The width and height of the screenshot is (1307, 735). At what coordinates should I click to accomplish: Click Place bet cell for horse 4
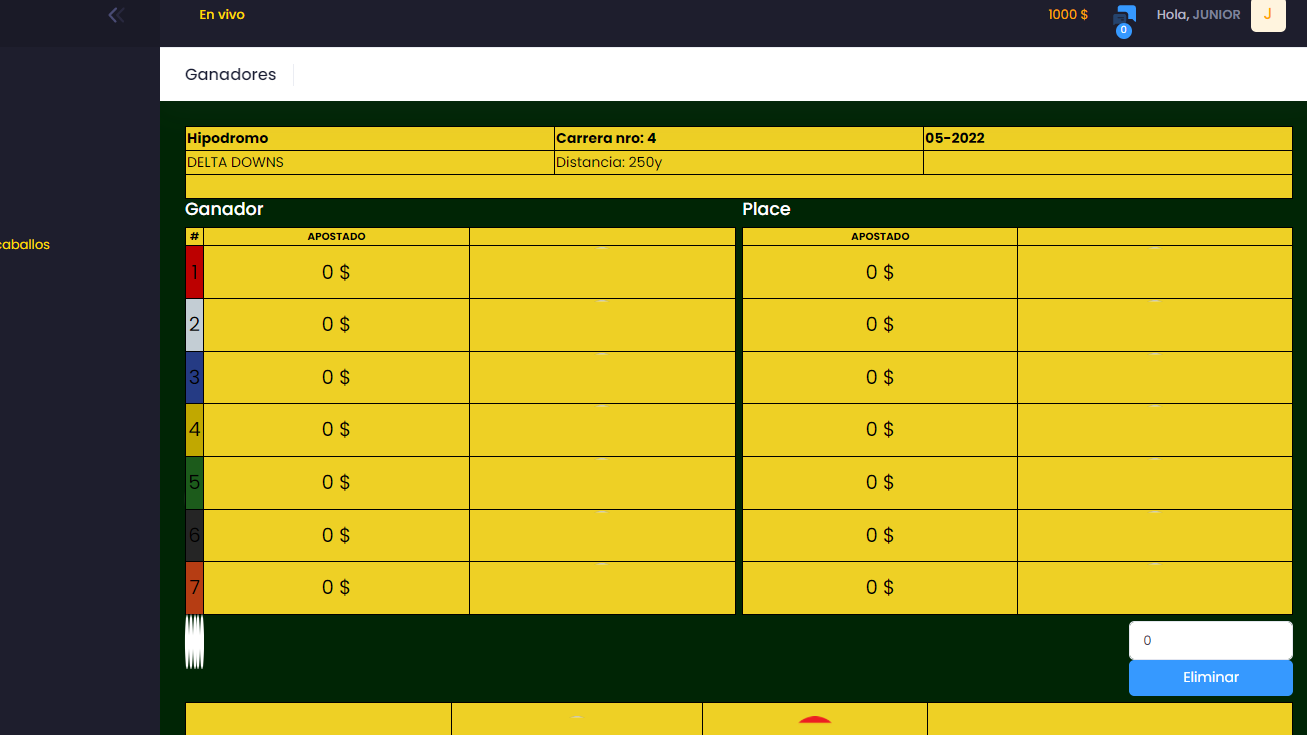coord(879,430)
